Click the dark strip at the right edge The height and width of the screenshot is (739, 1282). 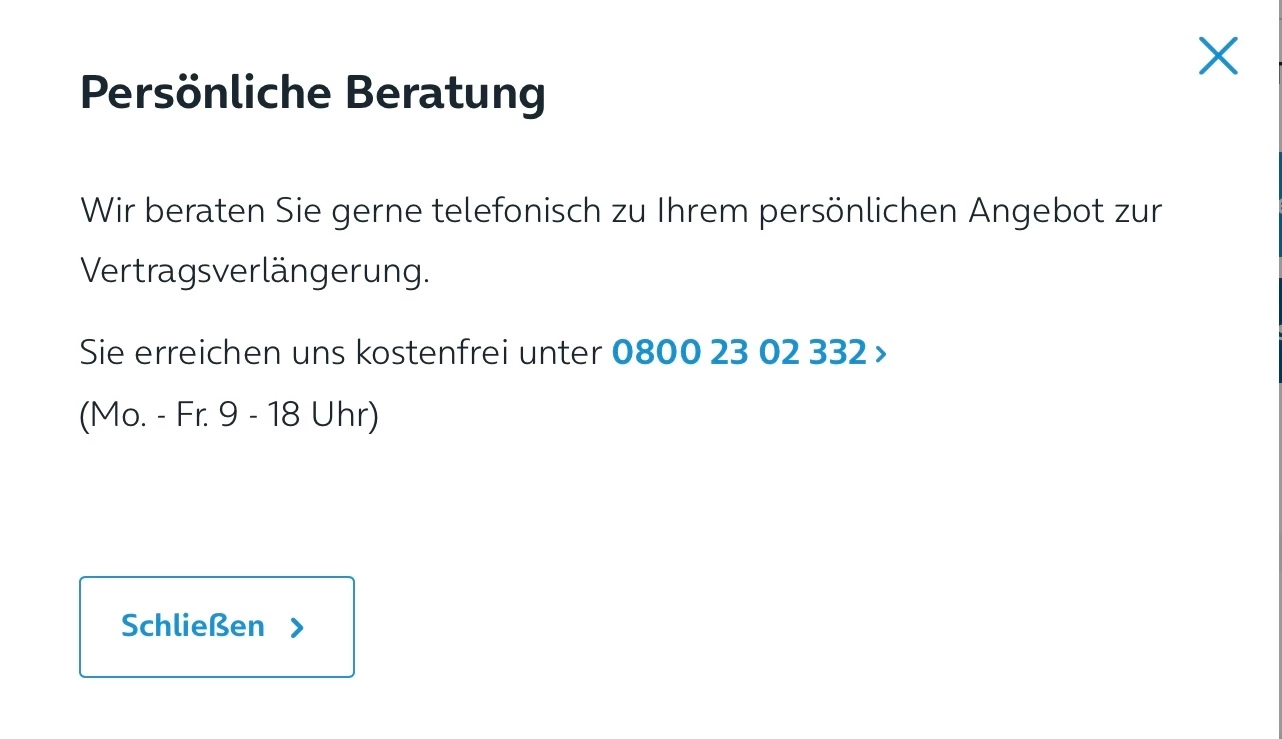1279,267
